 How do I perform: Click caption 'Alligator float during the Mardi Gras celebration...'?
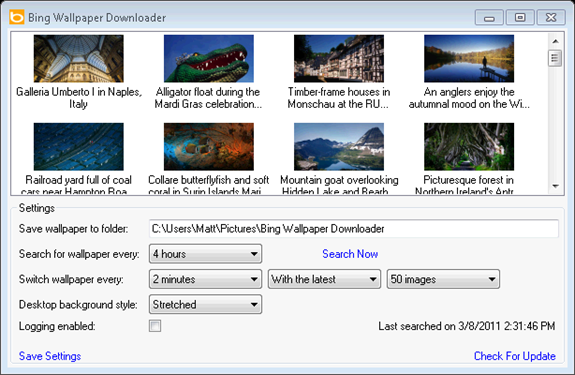[x=208, y=98]
